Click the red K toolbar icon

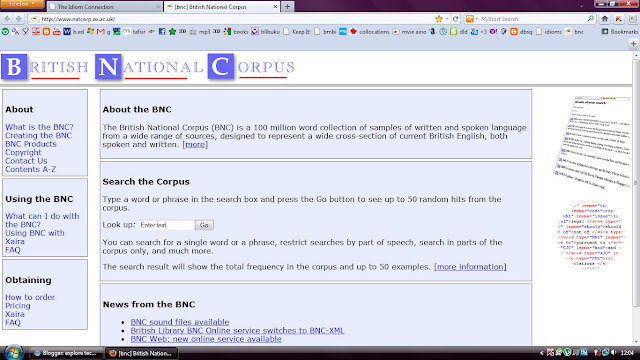pyautogui.click(x=619, y=19)
